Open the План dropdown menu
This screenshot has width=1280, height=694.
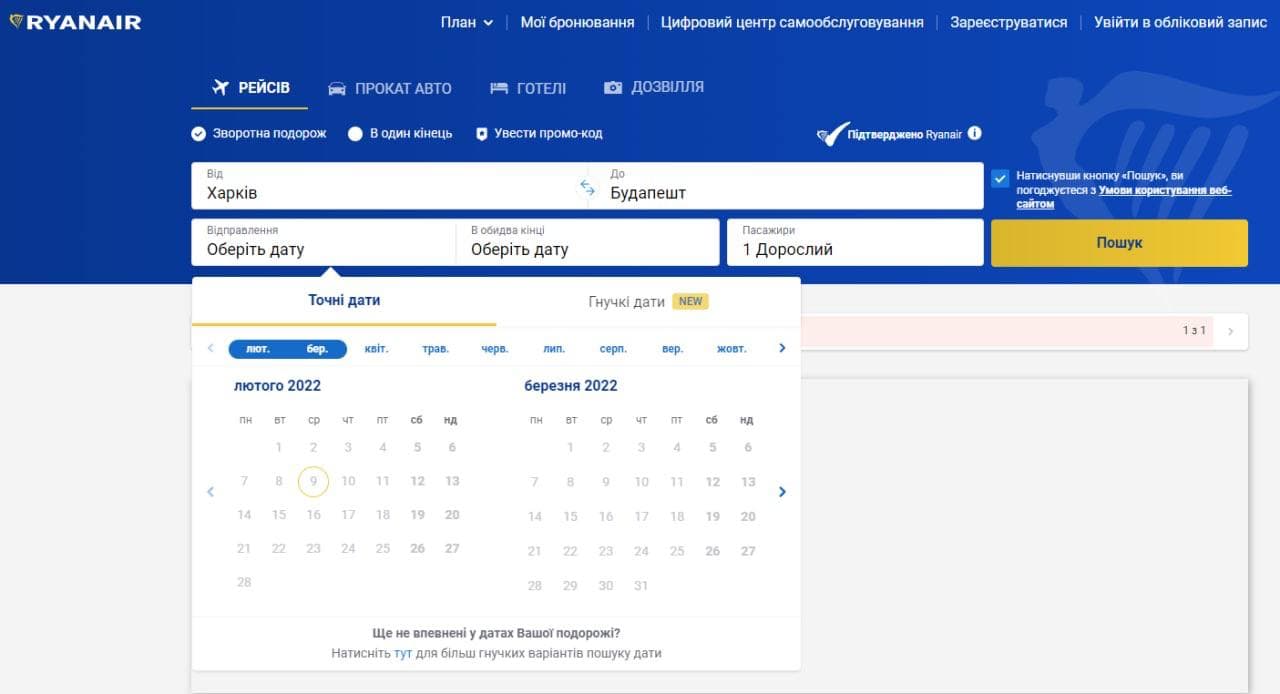click(x=466, y=21)
